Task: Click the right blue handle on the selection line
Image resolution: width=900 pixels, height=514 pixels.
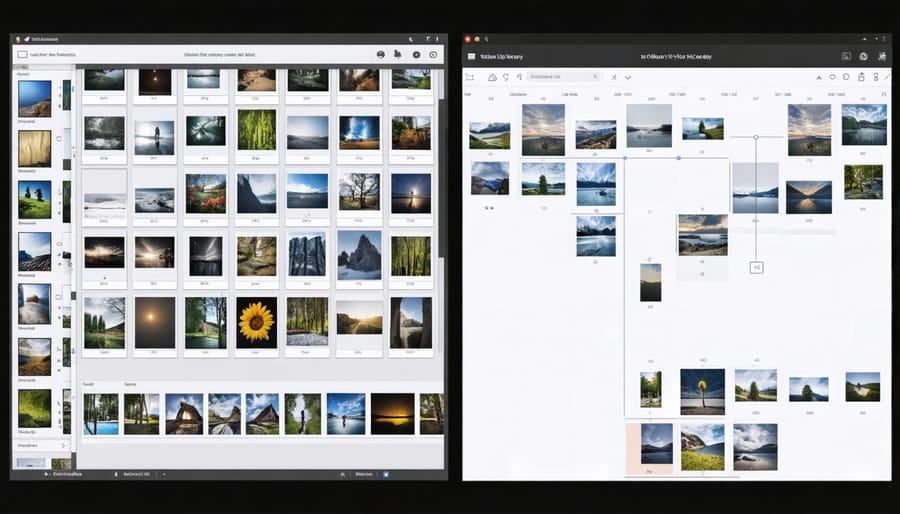Action: pyautogui.click(x=679, y=158)
